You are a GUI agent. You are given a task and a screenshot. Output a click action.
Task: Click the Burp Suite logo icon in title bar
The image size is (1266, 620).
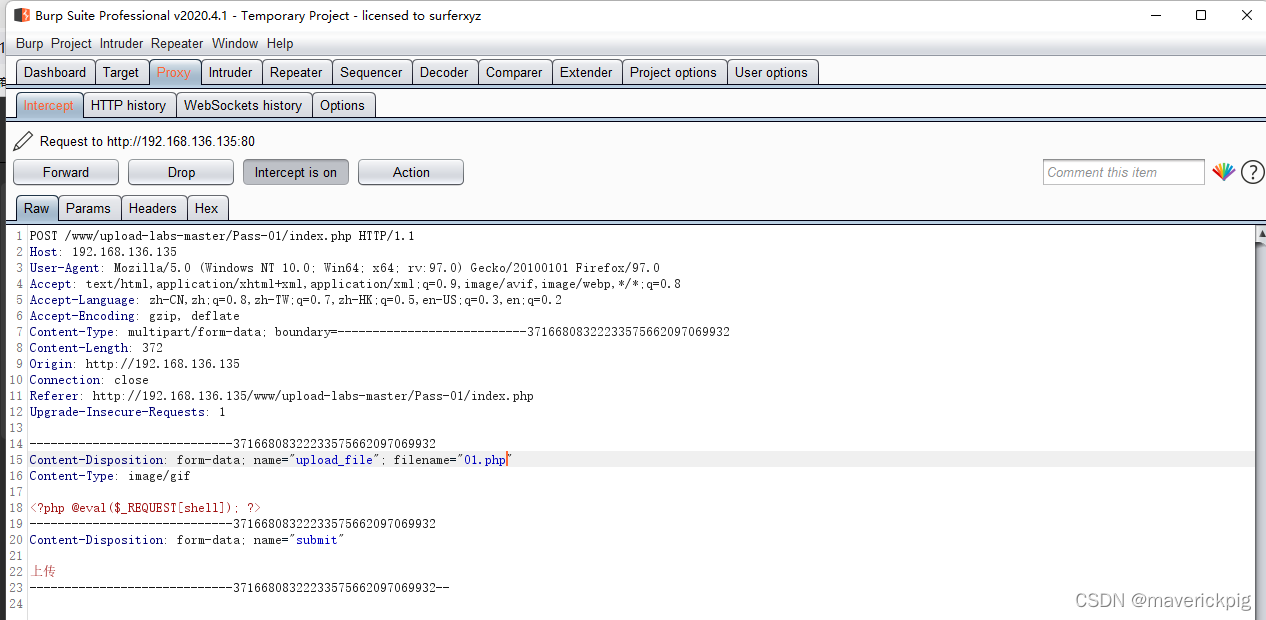pos(21,15)
